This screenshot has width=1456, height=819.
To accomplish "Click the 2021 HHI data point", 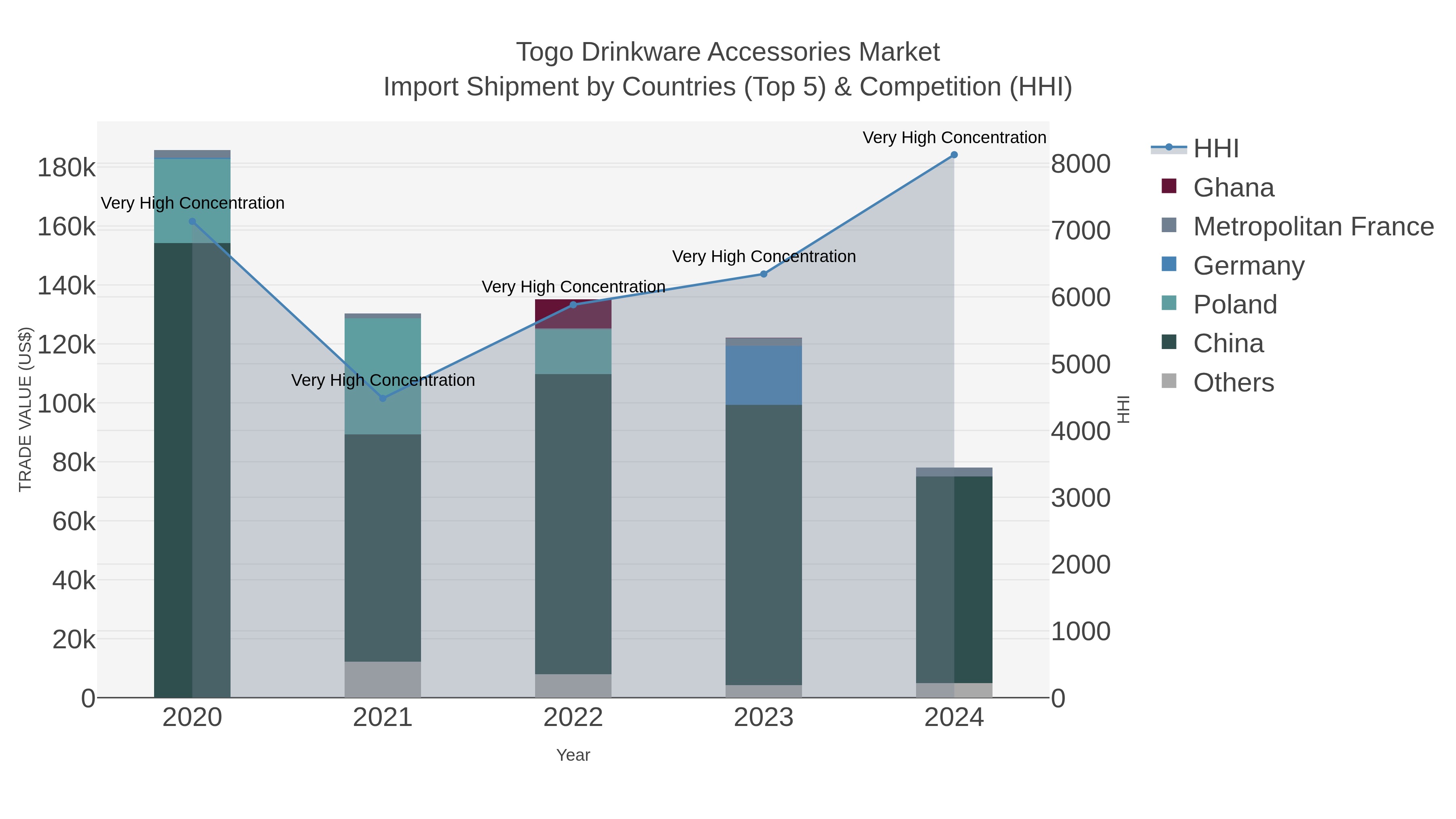I will tap(383, 398).
